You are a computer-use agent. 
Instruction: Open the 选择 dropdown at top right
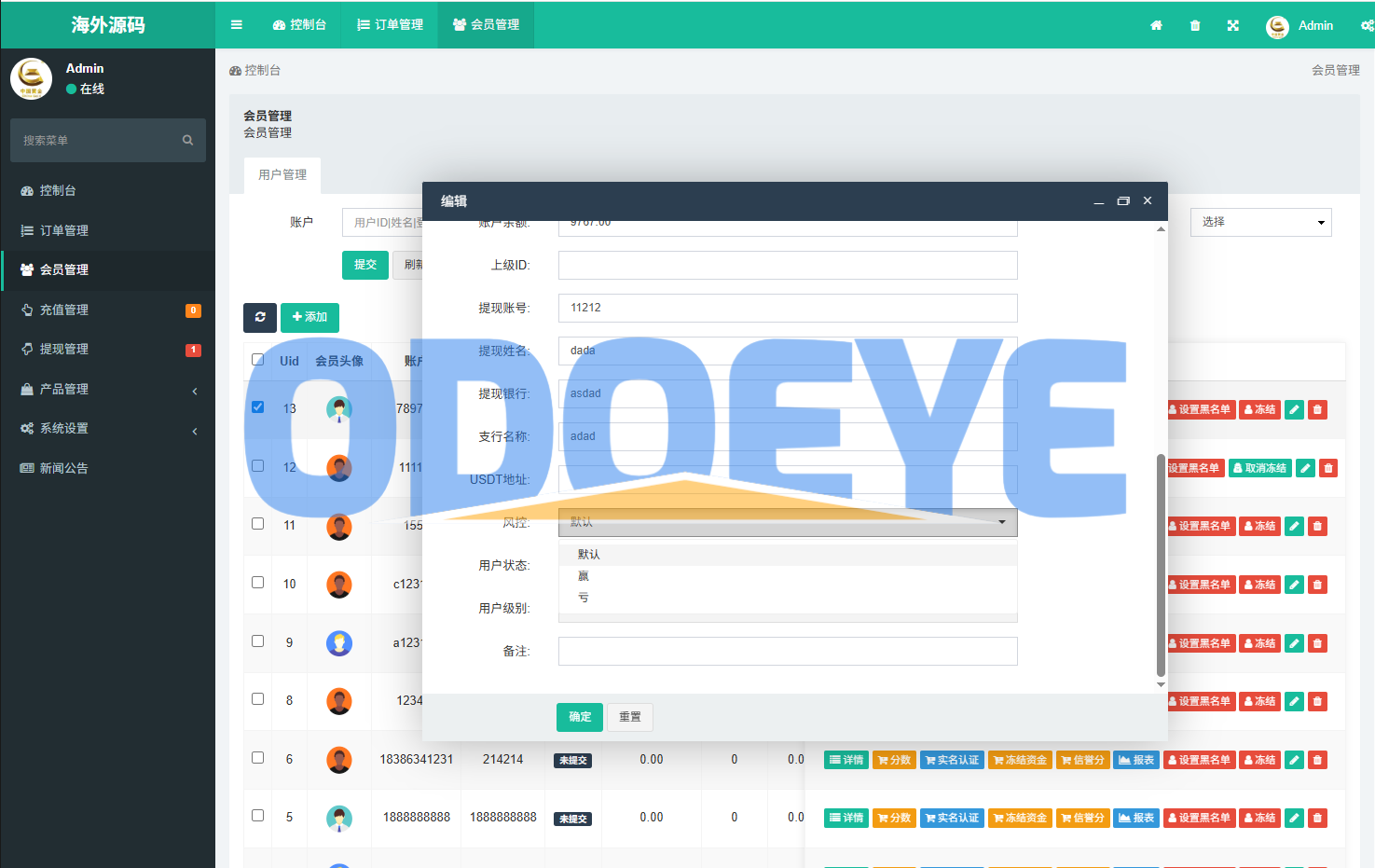point(1260,222)
